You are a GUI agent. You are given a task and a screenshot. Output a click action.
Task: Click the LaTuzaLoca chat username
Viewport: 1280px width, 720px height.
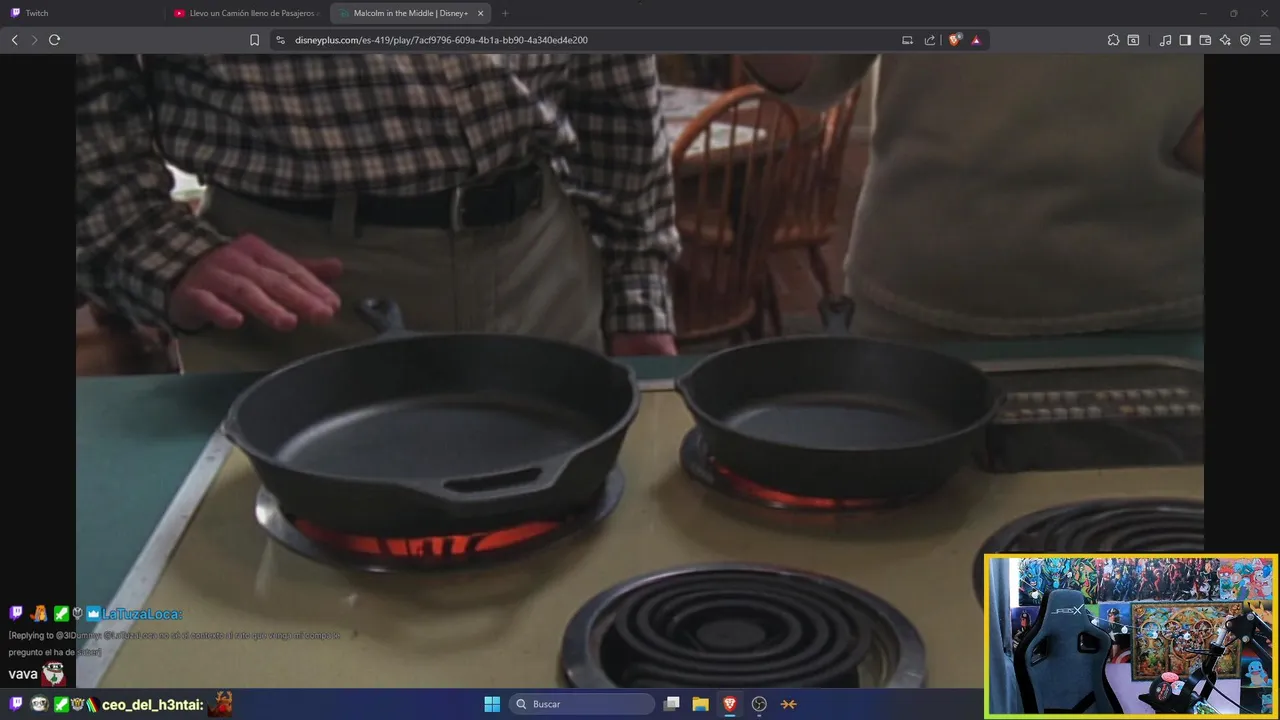coord(142,614)
